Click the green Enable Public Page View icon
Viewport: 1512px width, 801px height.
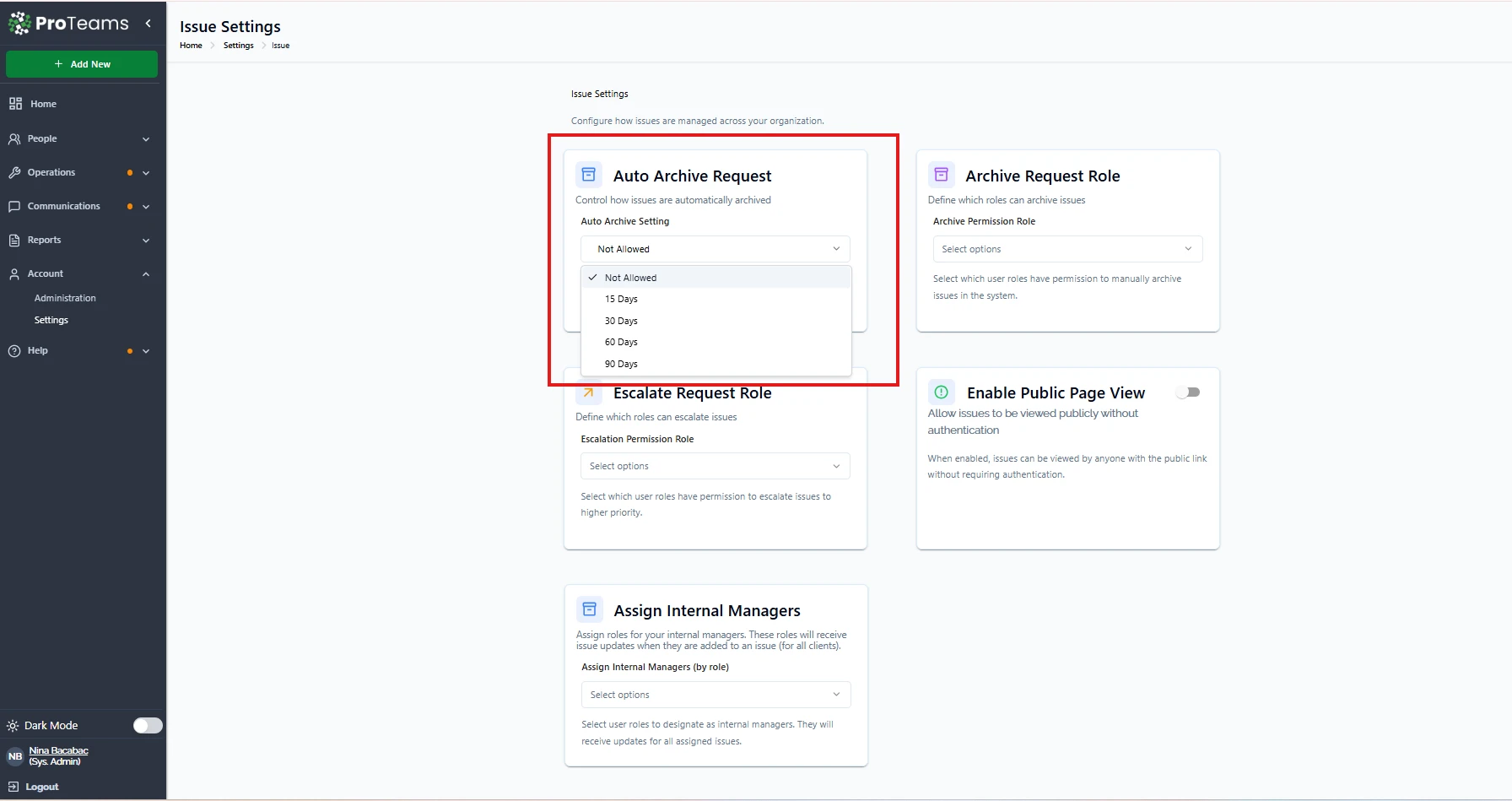(941, 392)
